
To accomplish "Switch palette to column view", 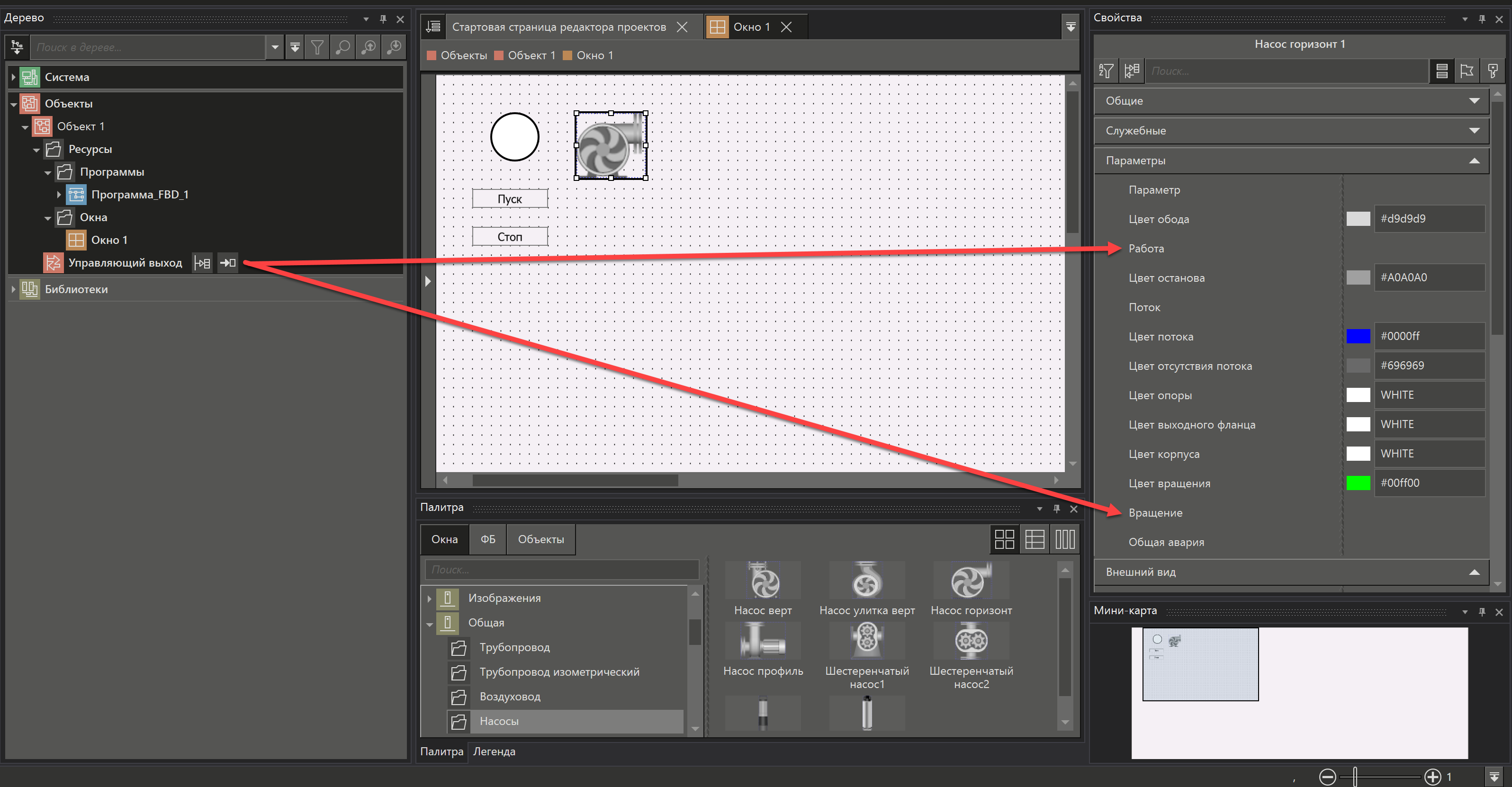I will click(1065, 539).
